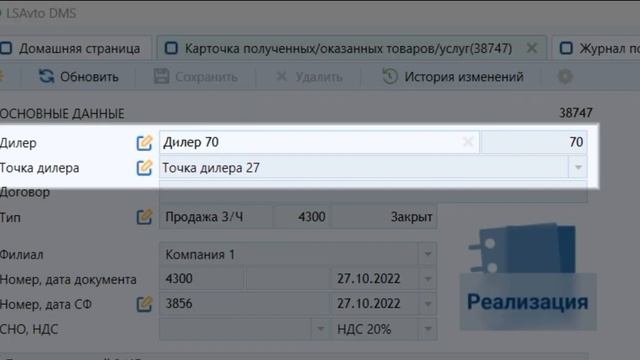Image resolution: width=640 pixels, height=360 pixels.
Task: Click edit icon next to Точка дилера
Action: (144, 168)
